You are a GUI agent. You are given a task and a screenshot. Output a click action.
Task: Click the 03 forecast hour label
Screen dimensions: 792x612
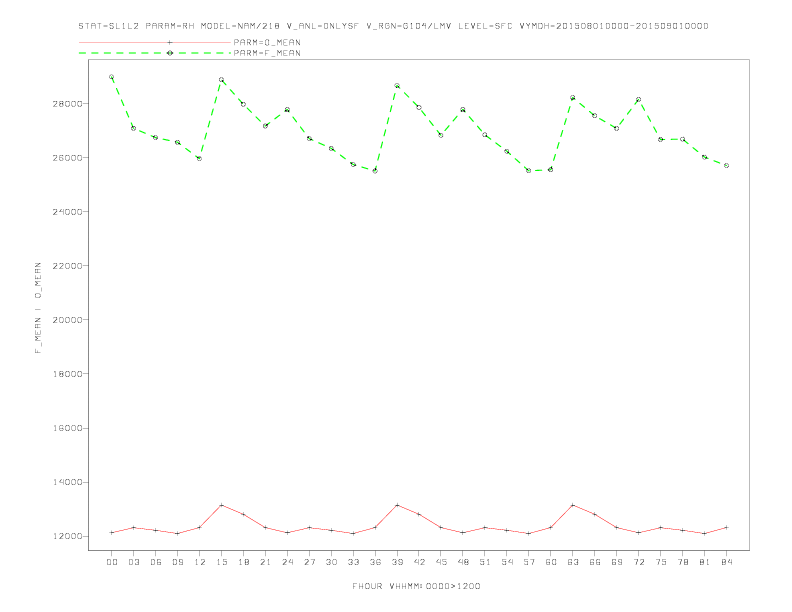point(133,562)
